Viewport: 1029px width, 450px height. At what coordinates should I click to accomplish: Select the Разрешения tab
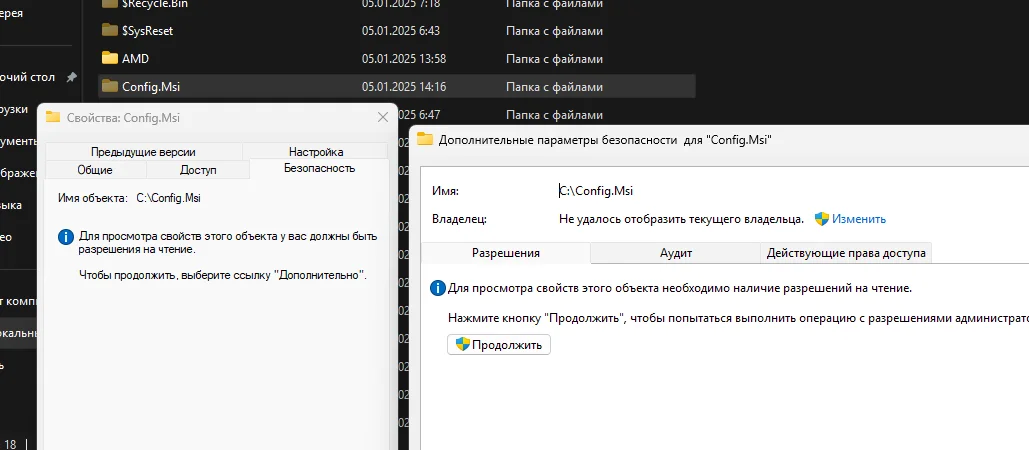pyautogui.click(x=506, y=253)
